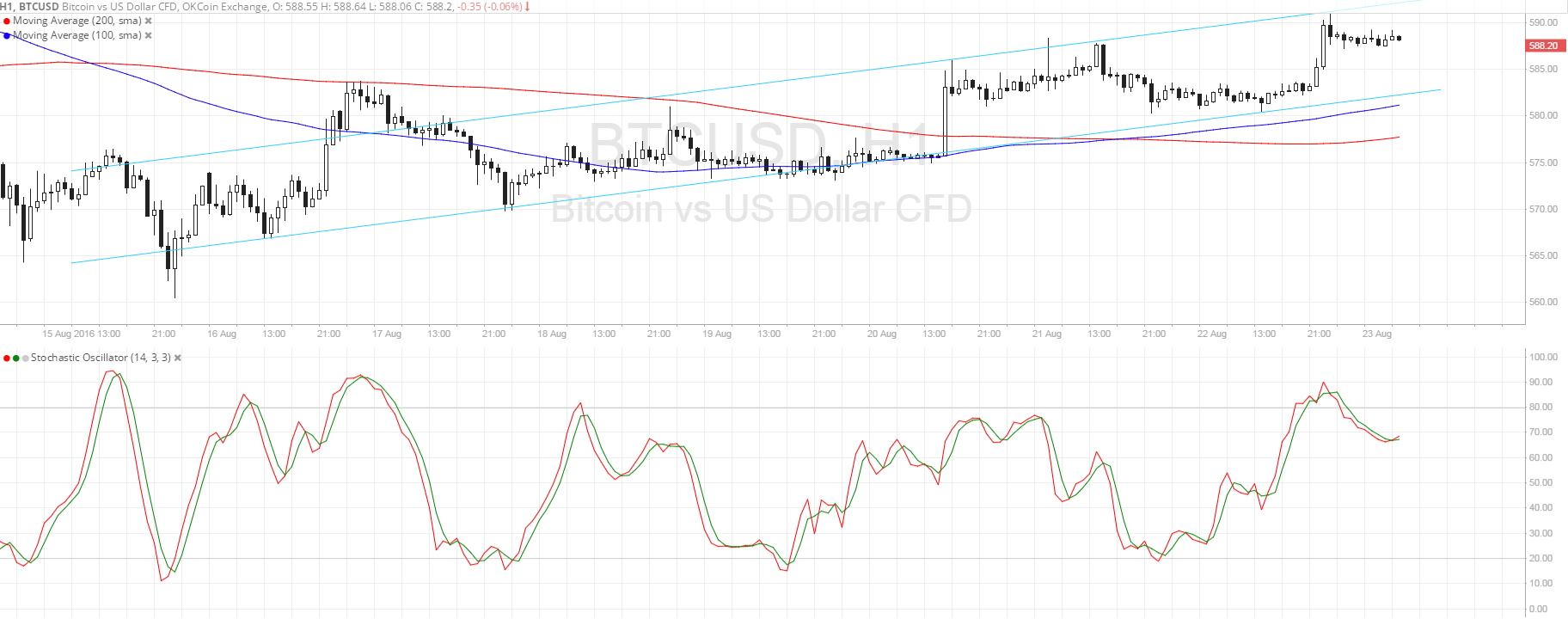Click the 22 Aug date label
This screenshot has height=619, width=1568.
click(x=1212, y=334)
